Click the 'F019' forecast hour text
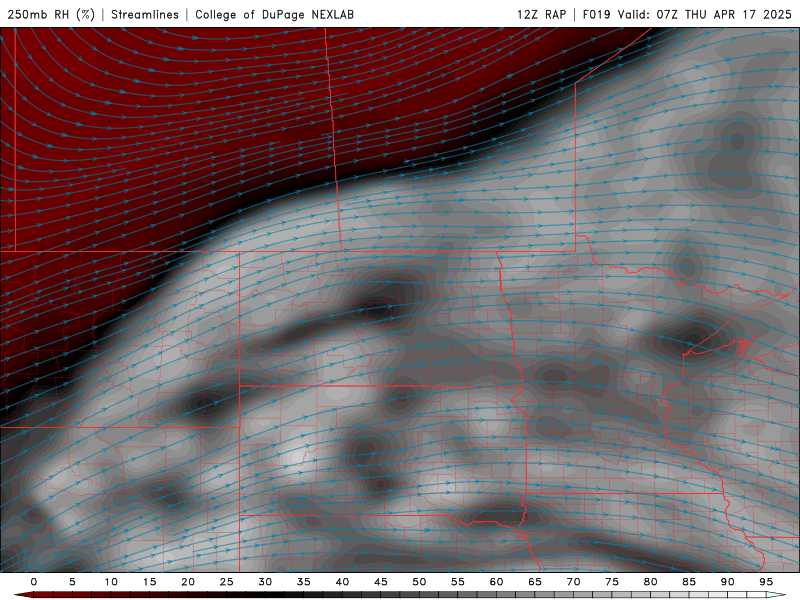The width and height of the screenshot is (800, 600). click(x=596, y=15)
